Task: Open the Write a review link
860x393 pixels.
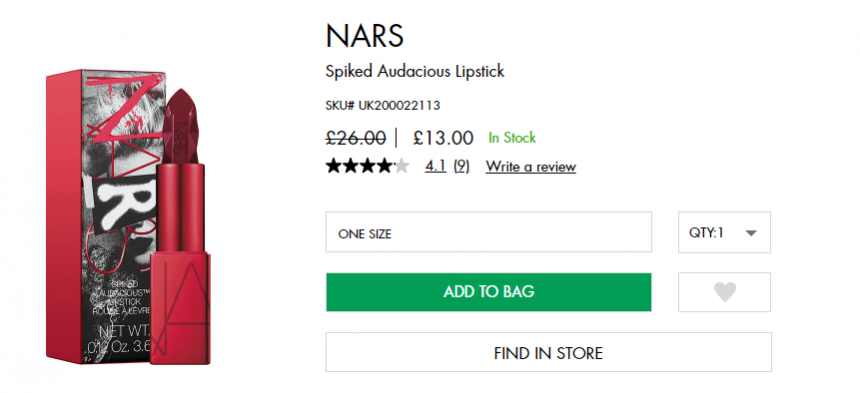Action: [x=530, y=167]
